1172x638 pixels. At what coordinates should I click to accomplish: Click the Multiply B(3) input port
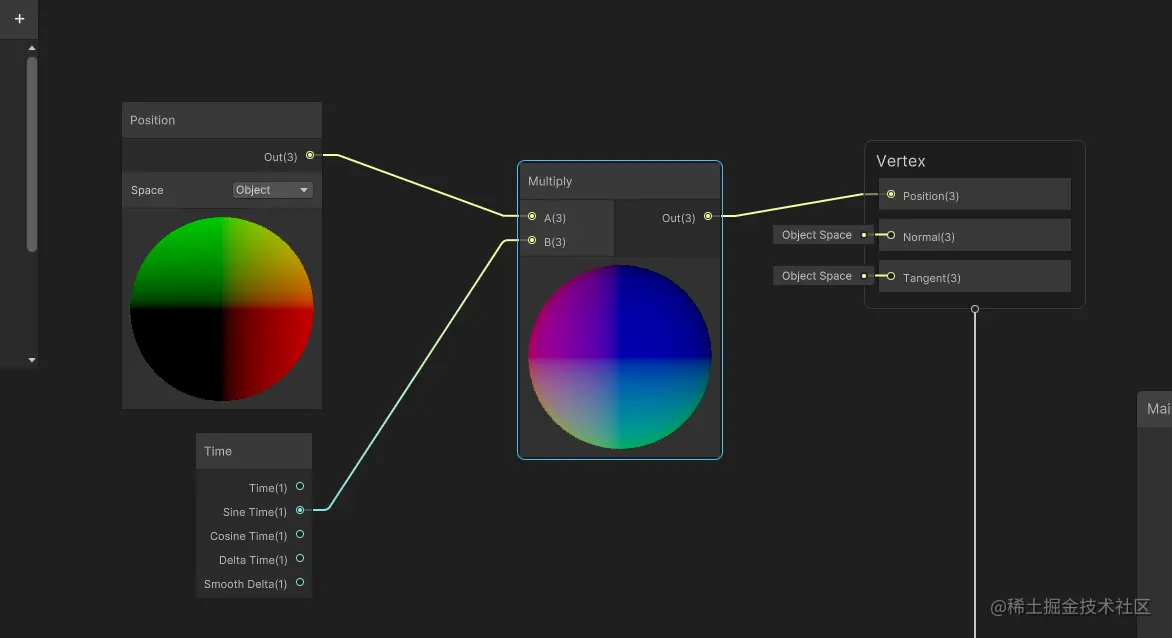[x=532, y=241]
